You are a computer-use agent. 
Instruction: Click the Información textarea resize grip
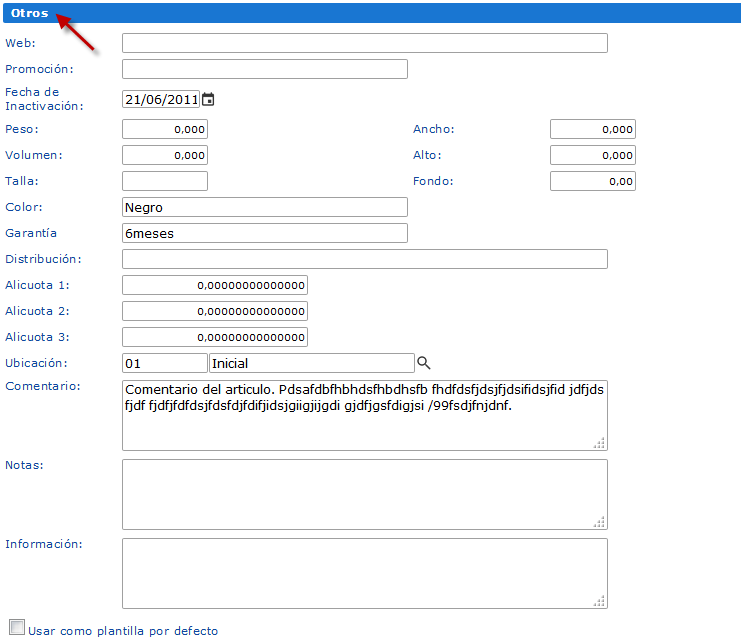pos(599,601)
